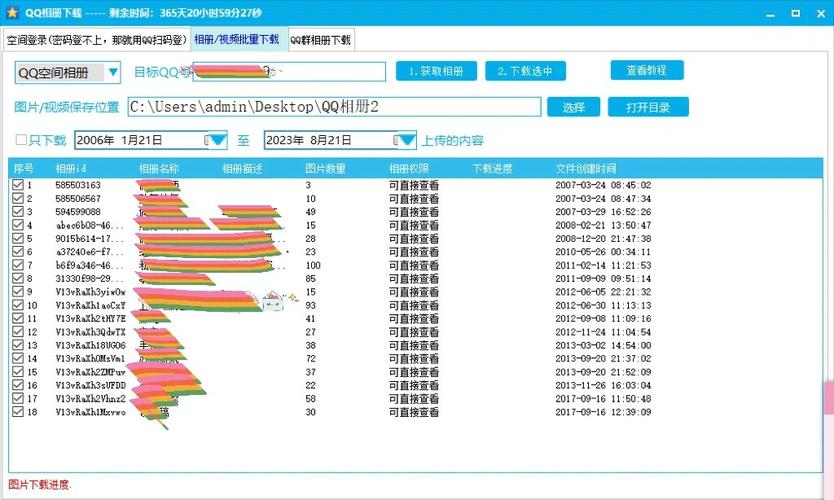
Task: Click the 下载进度 column header
Action: coord(493,169)
